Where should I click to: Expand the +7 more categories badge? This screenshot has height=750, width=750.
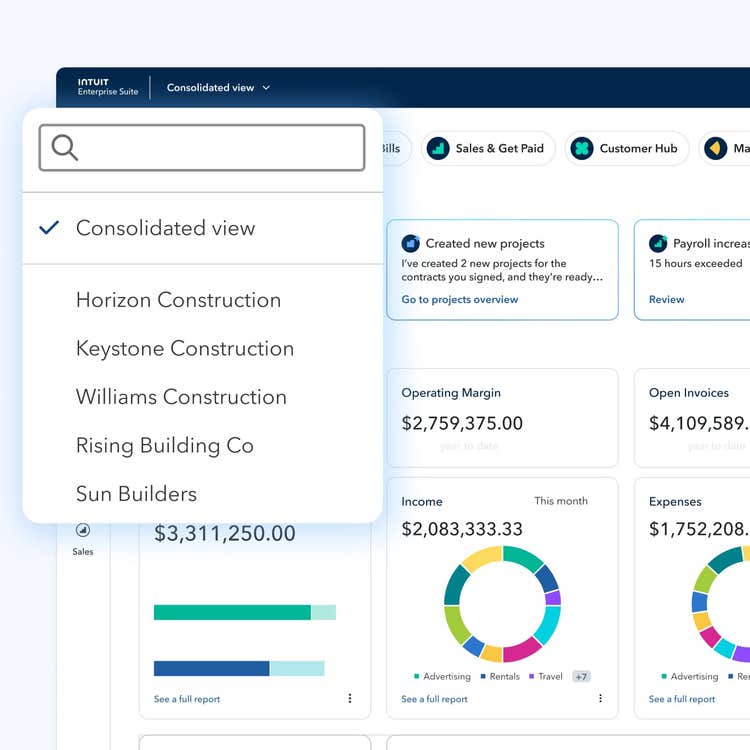point(581,676)
